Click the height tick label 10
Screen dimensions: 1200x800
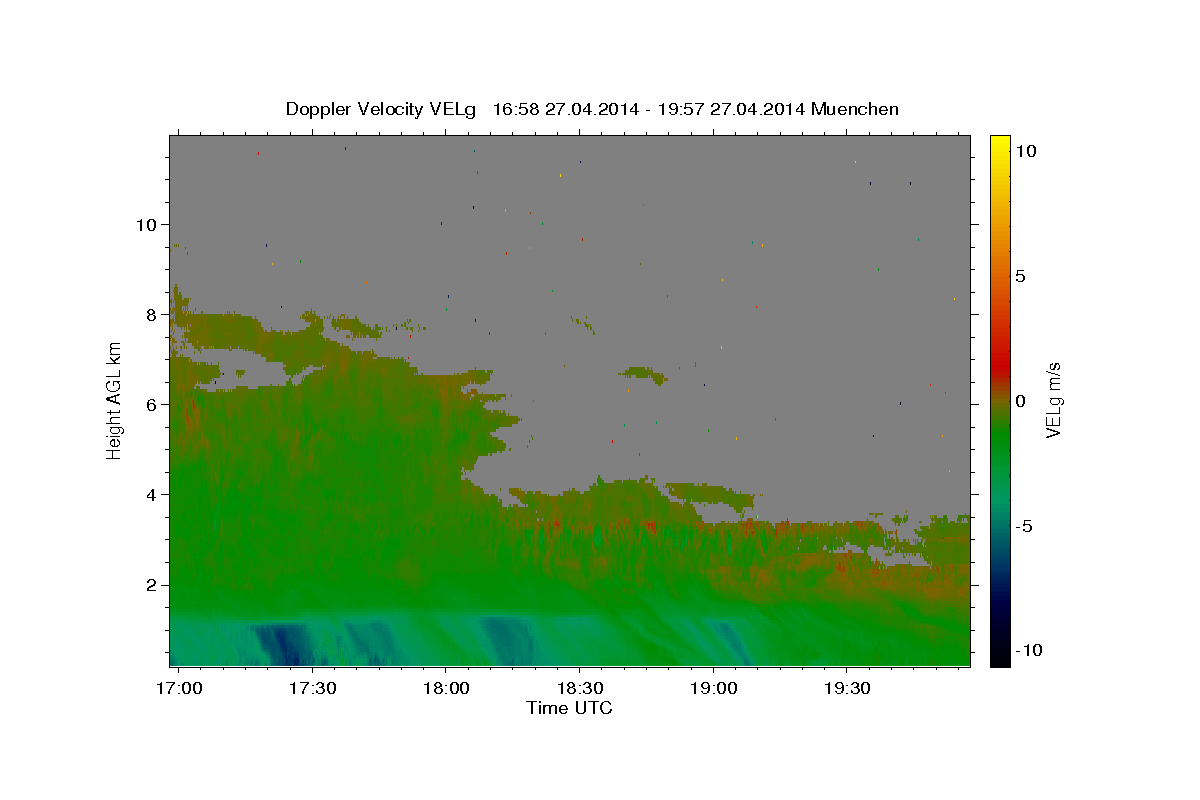[x=146, y=225]
